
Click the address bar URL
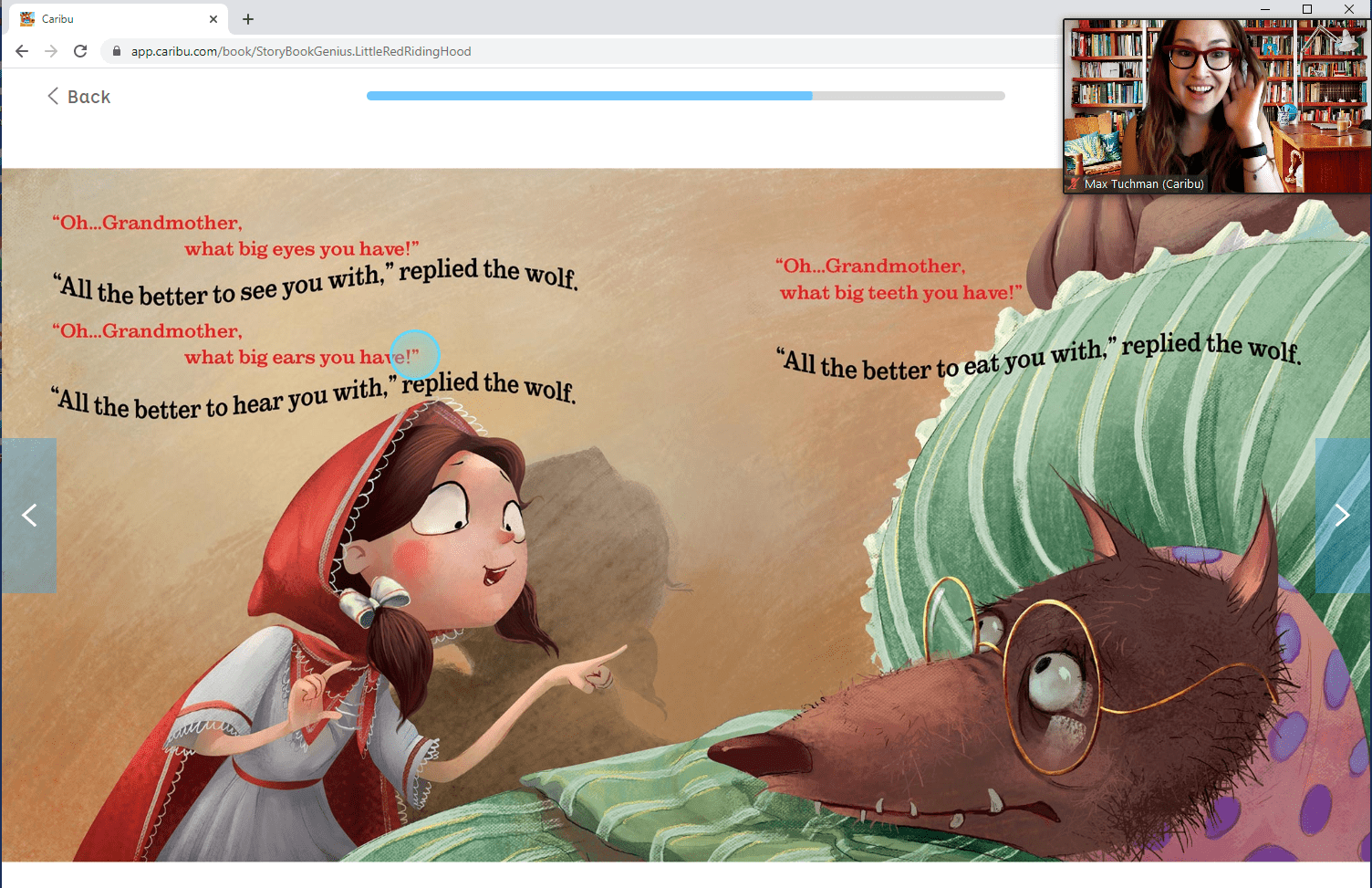click(301, 51)
